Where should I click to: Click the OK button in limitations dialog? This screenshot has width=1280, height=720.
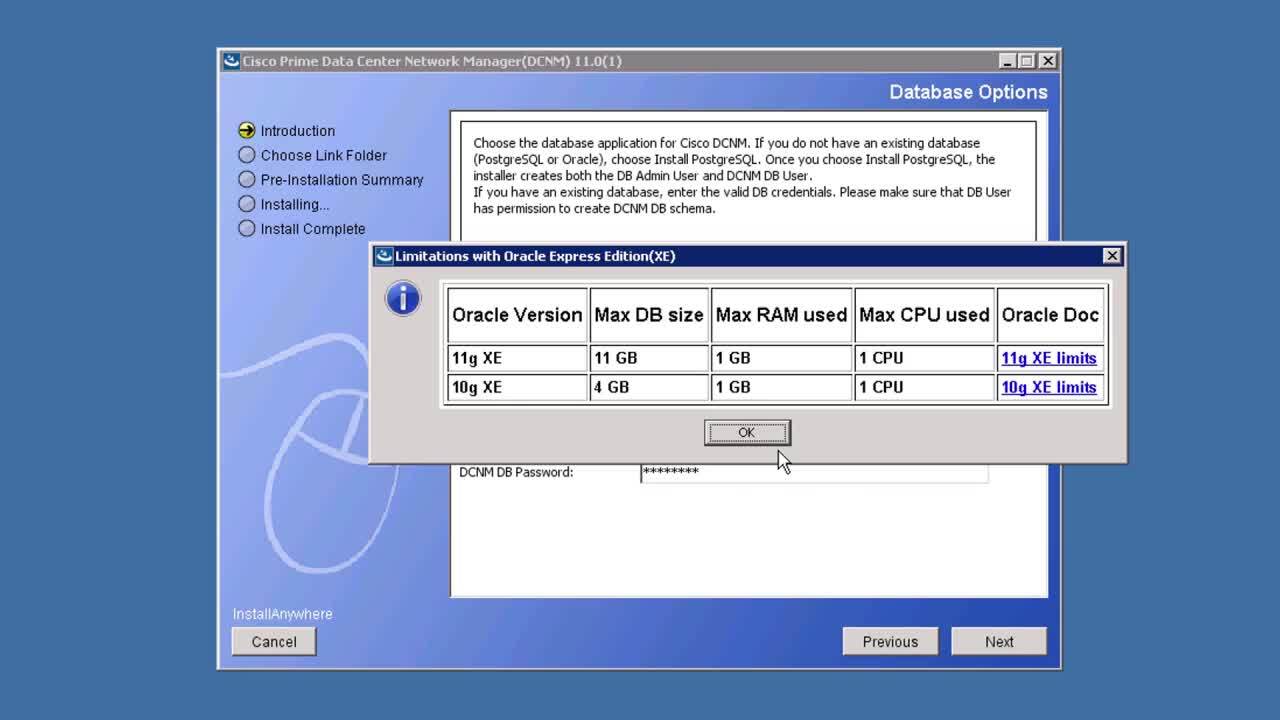(x=747, y=432)
